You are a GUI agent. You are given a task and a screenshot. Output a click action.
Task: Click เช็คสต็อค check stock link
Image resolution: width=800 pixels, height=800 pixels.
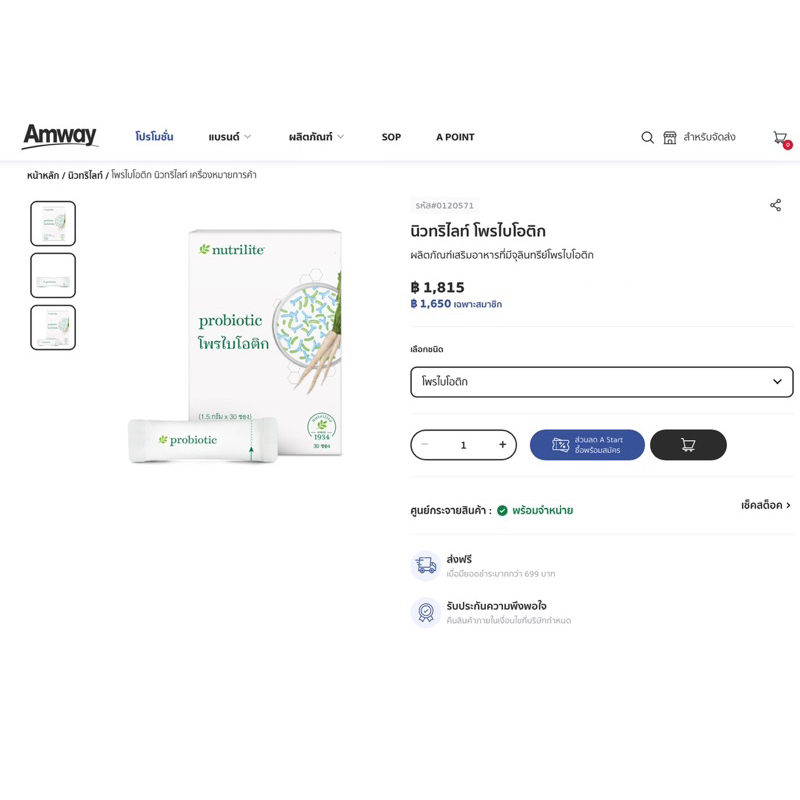click(x=766, y=505)
